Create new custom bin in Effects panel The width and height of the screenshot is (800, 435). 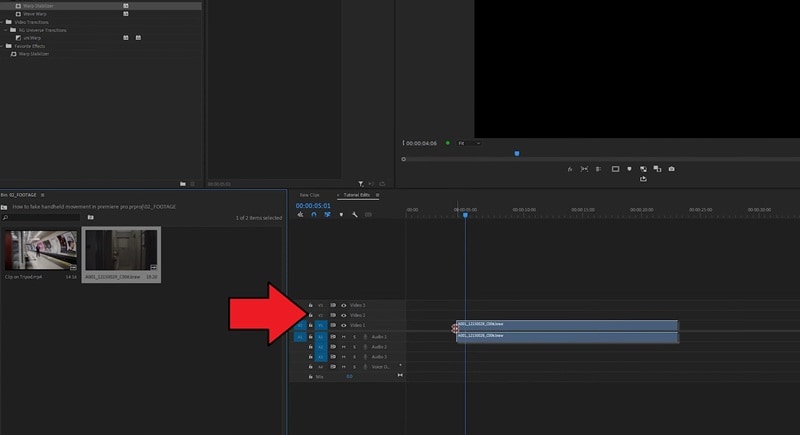point(183,184)
